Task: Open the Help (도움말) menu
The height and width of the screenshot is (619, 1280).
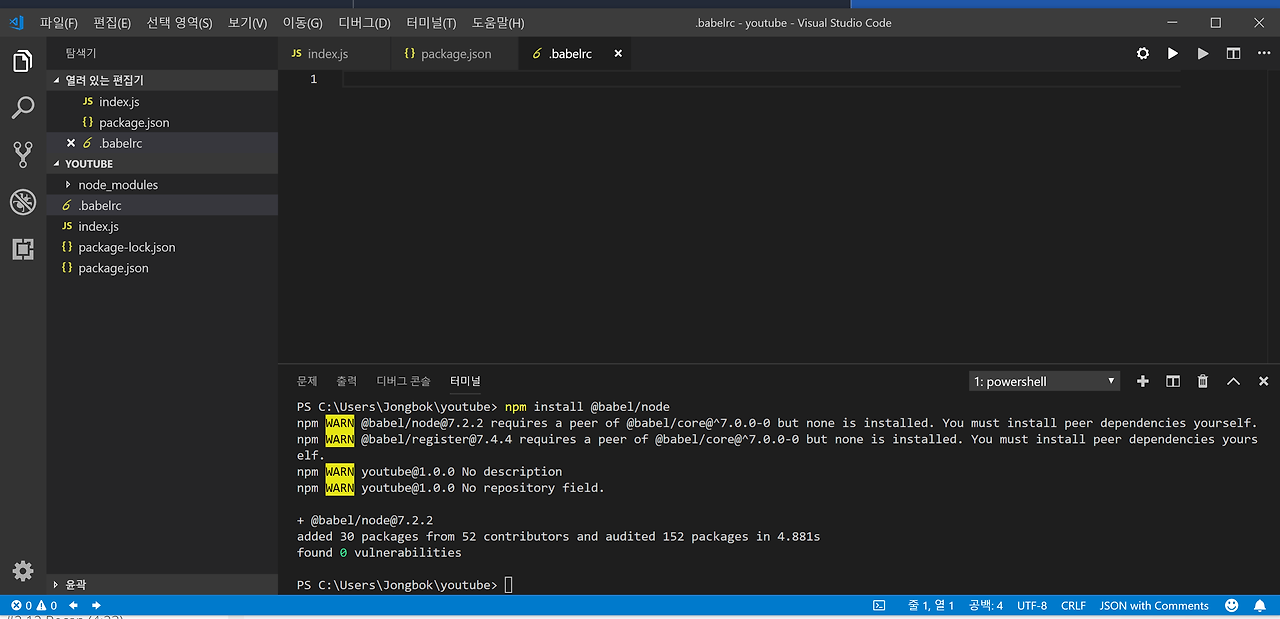Action: click(x=498, y=23)
